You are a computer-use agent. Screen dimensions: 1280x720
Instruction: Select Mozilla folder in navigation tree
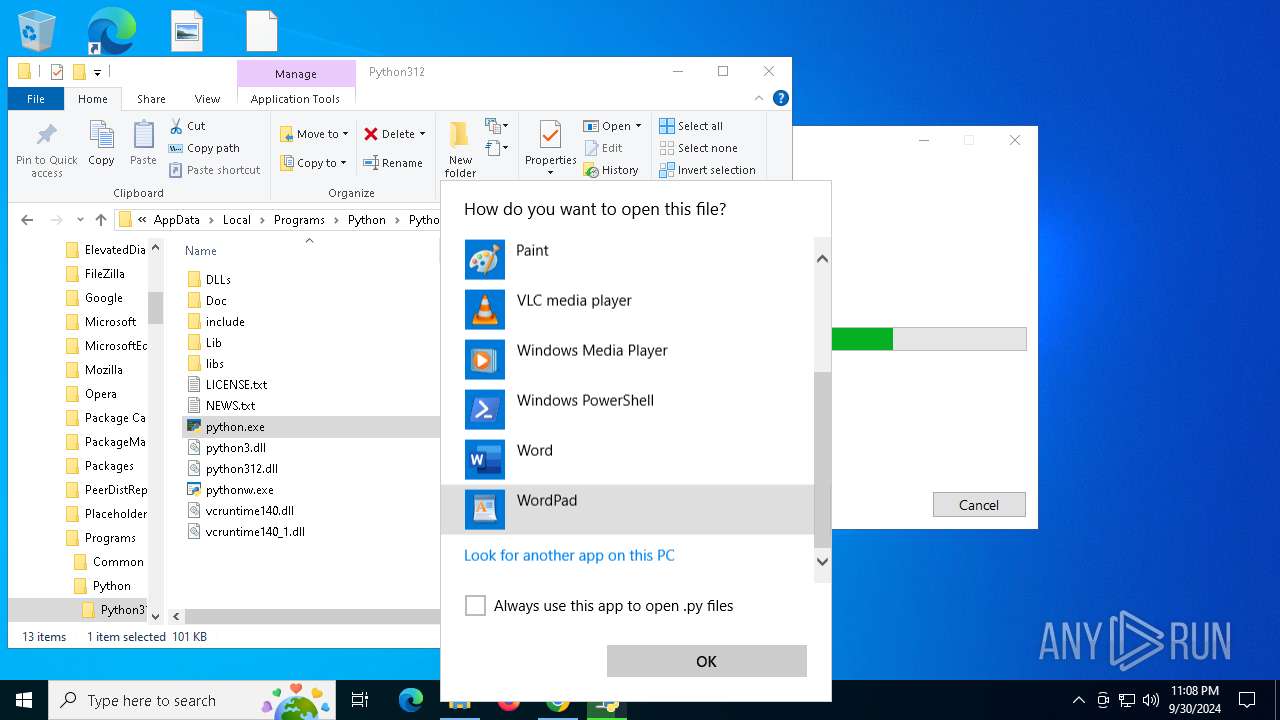104,370
